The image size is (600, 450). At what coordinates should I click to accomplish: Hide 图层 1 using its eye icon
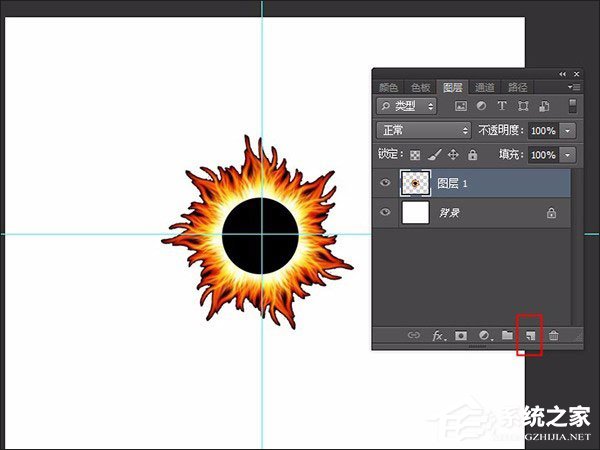pyautogui.click(x=386, y=183)
